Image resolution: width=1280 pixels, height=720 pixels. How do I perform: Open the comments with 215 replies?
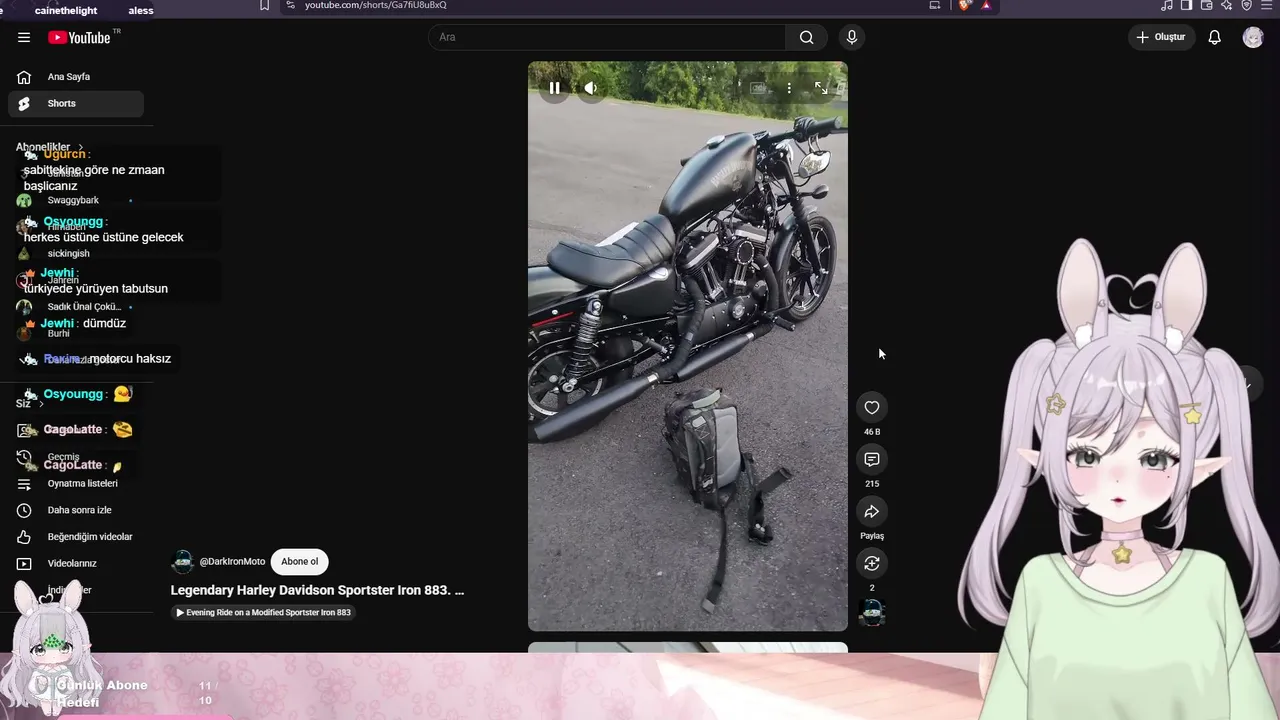(x=872, y=459)
